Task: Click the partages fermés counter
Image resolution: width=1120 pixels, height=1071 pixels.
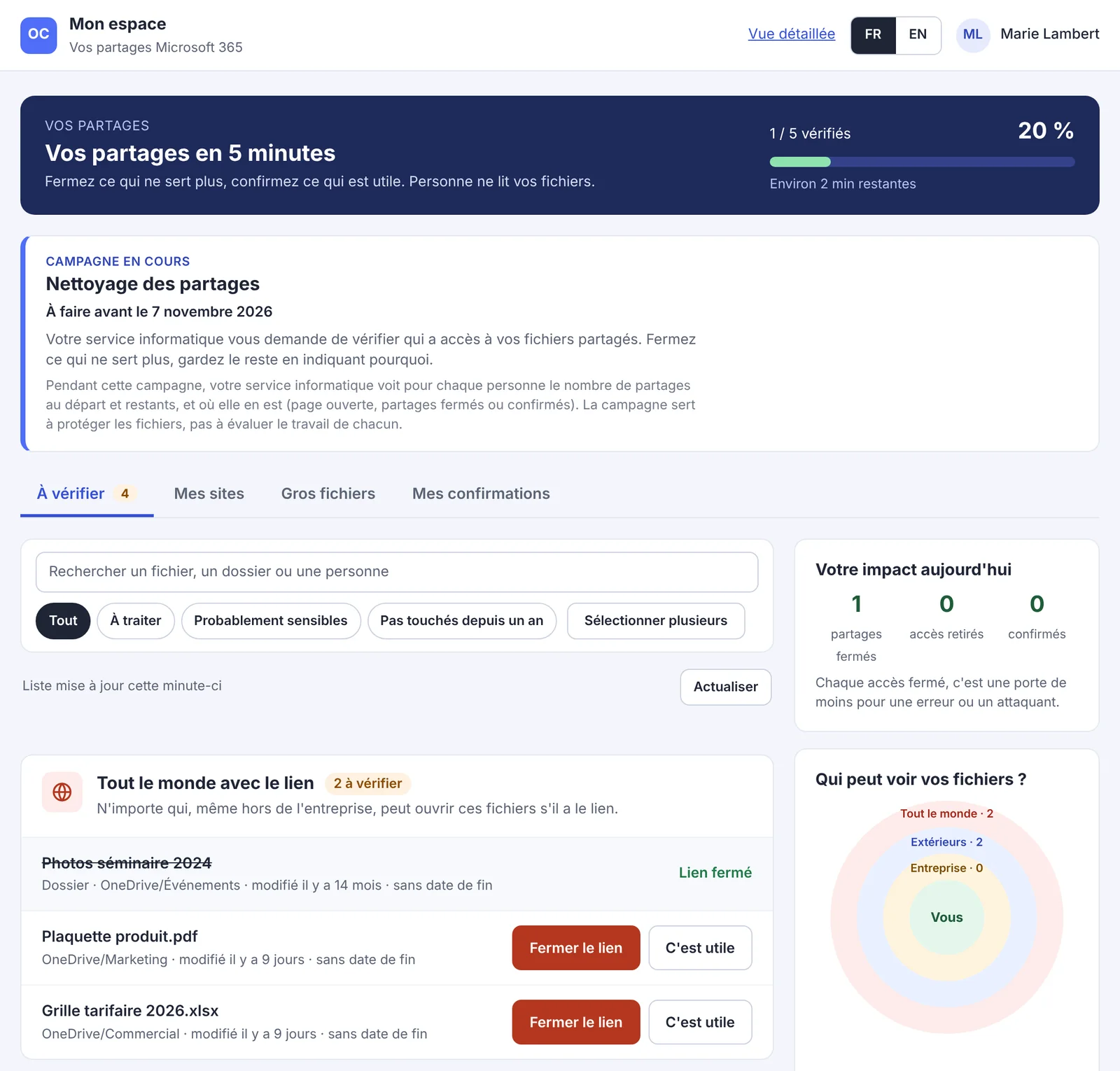Action: tap(856, 628)
